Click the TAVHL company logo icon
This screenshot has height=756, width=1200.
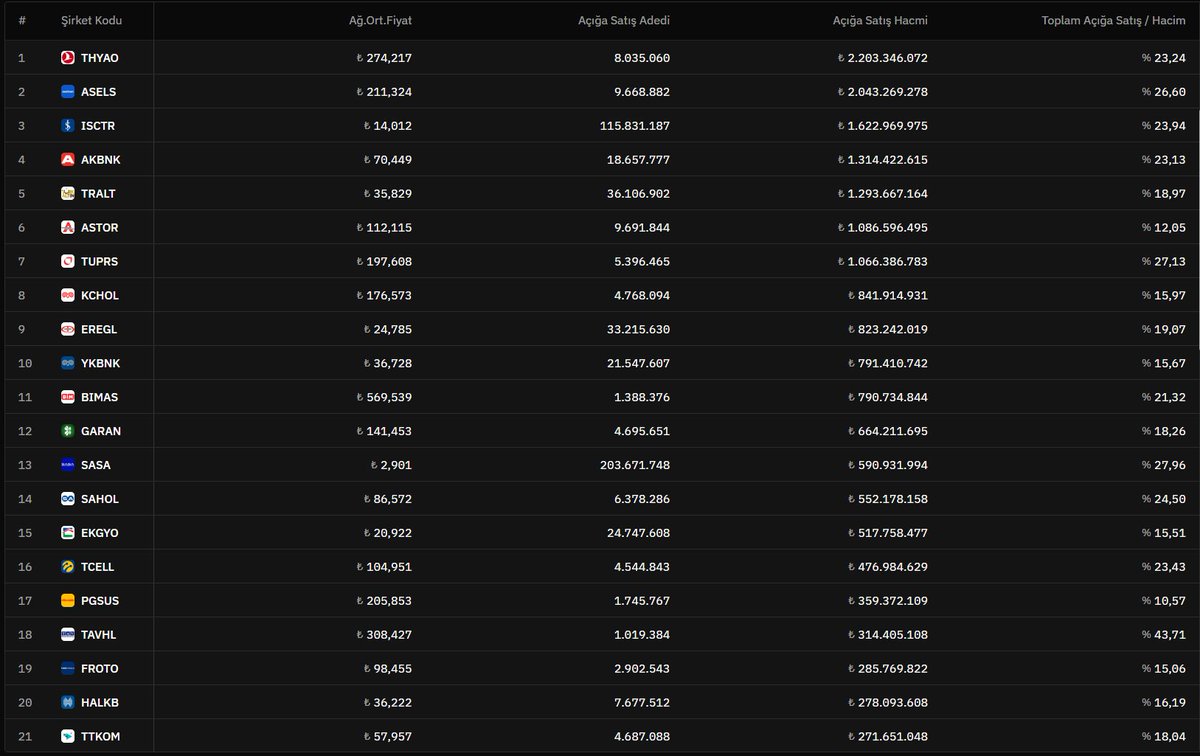point(68,635)
